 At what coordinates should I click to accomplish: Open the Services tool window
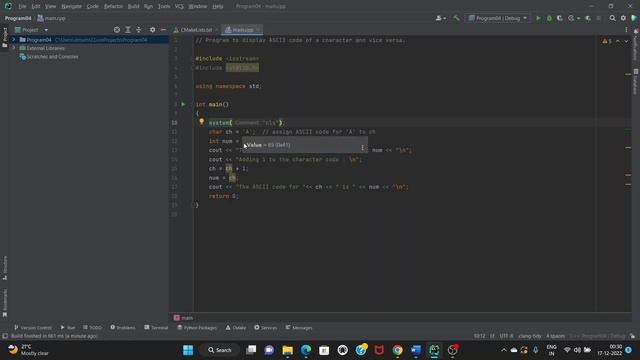[x=265, y=328]
